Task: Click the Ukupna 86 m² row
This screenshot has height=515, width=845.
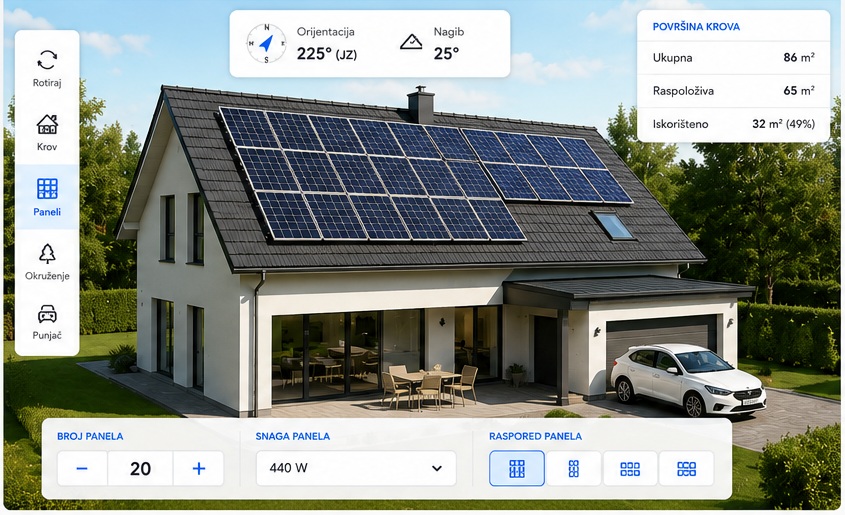Action: [x=733, y=58]
